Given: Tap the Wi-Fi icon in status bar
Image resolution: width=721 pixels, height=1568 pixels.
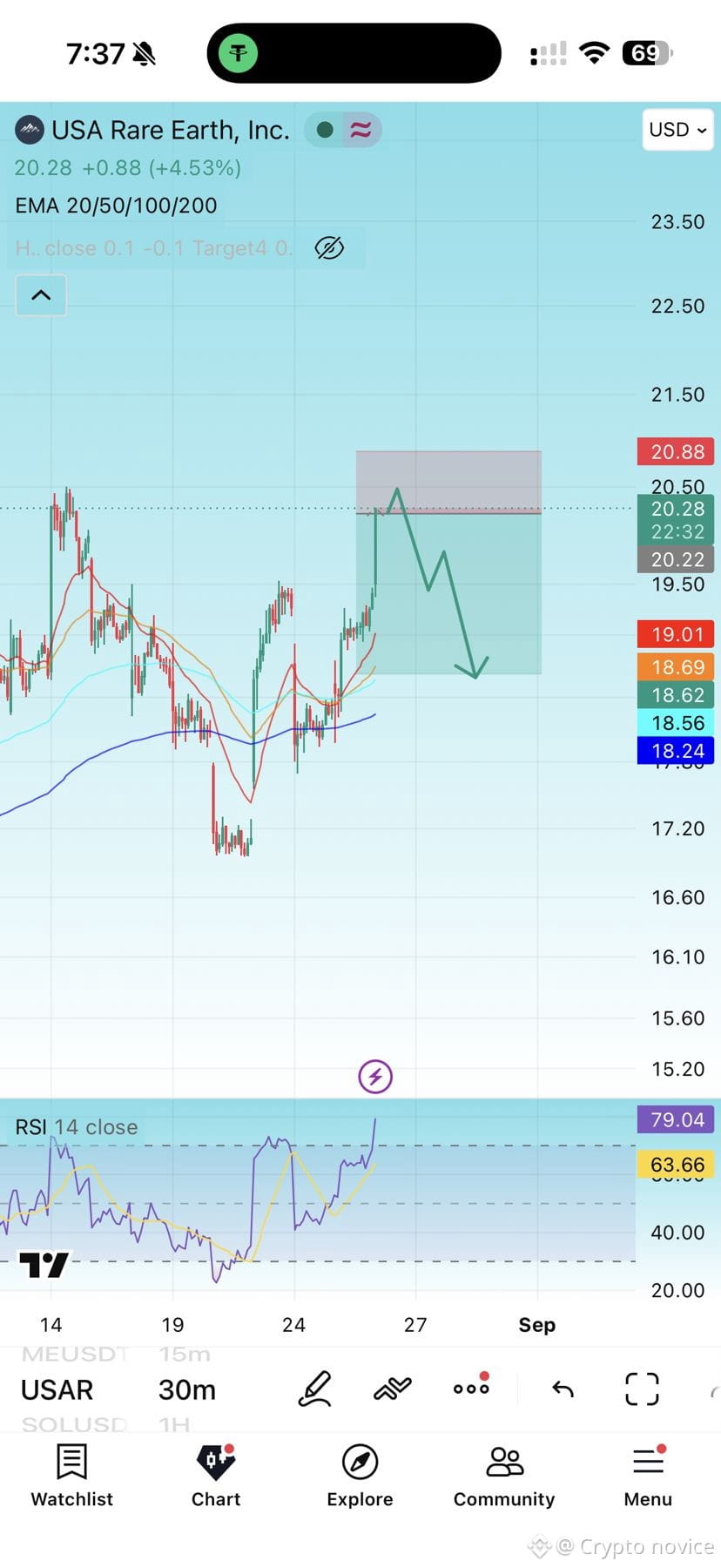Looking at the screenshot, I should tap(594, 53).
